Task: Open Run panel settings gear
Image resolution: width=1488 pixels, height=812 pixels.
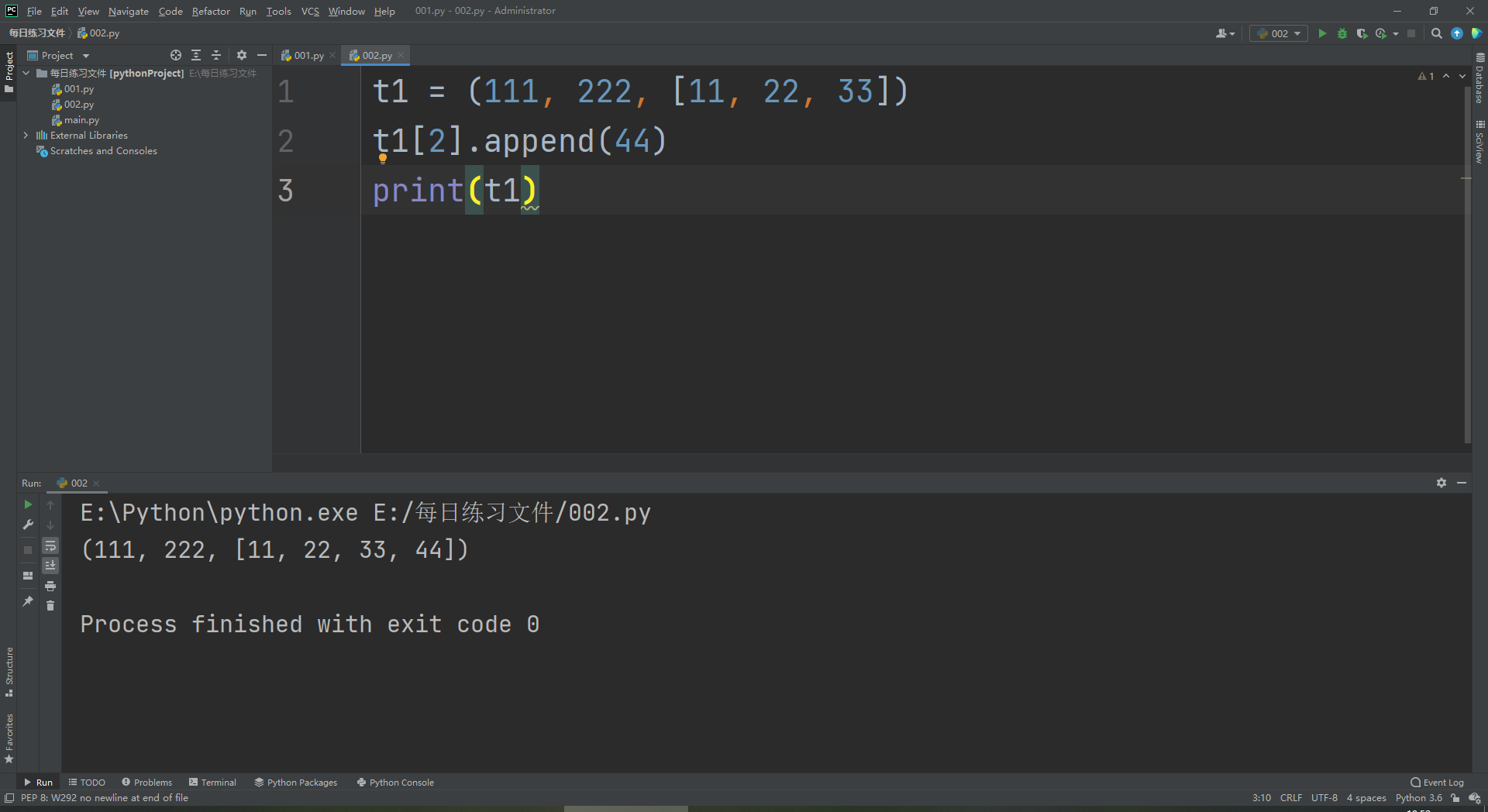Action: [1441, 483]
